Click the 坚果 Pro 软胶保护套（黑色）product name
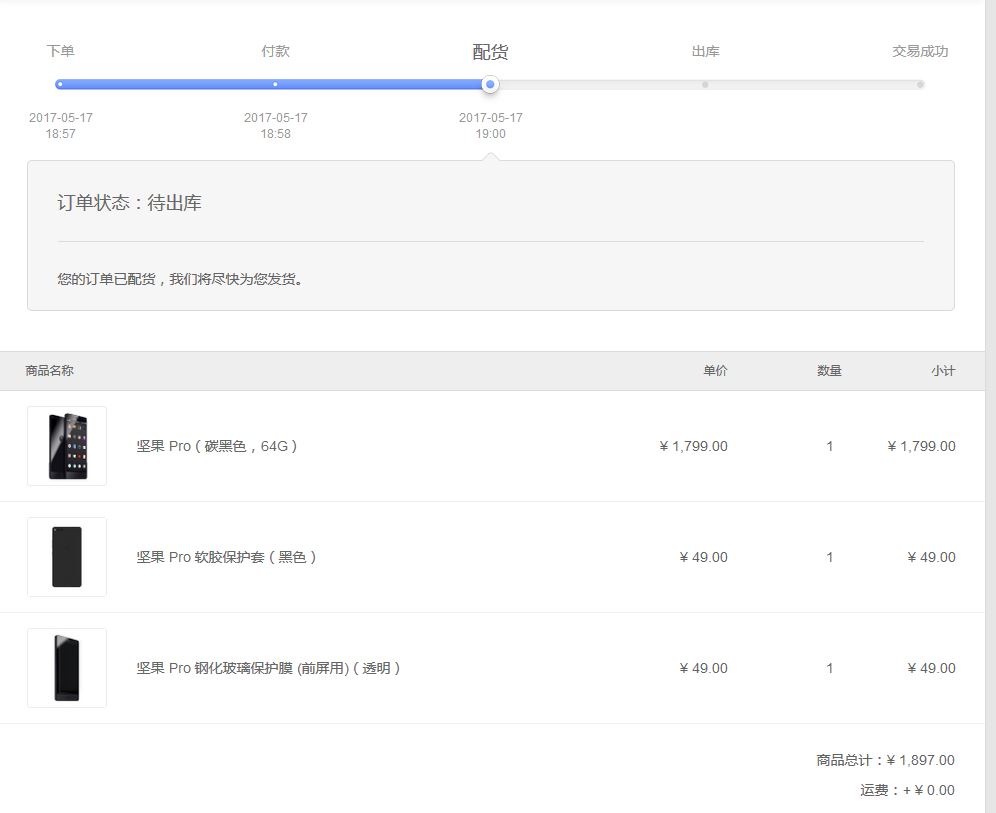The height and width of the screenshot is (813, 996). [226, 557]
